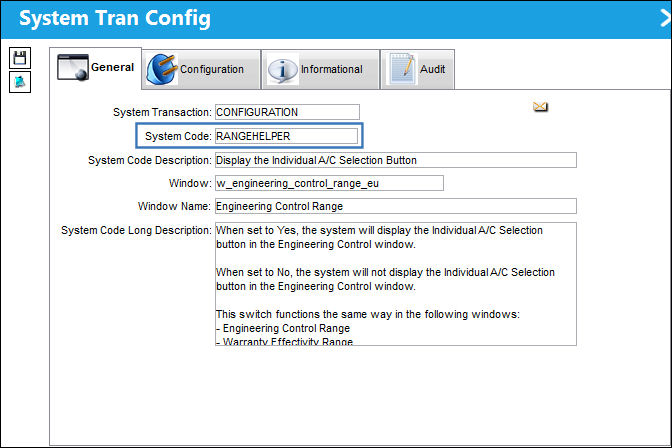Open the Audit tab
Image resolution: width=672 pixels, height=448 pixels.
pos(417,69)
